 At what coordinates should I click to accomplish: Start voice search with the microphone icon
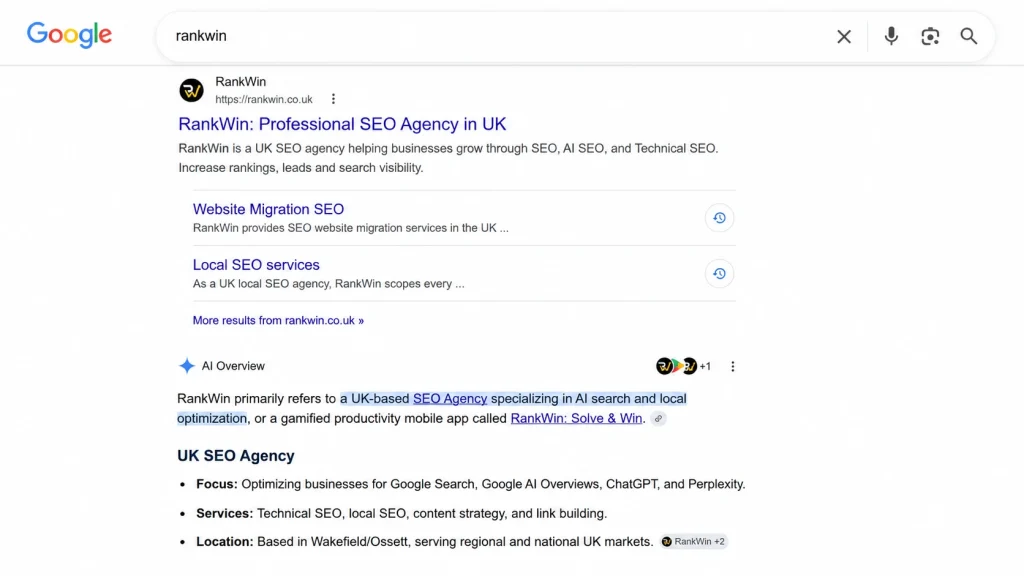891,36
